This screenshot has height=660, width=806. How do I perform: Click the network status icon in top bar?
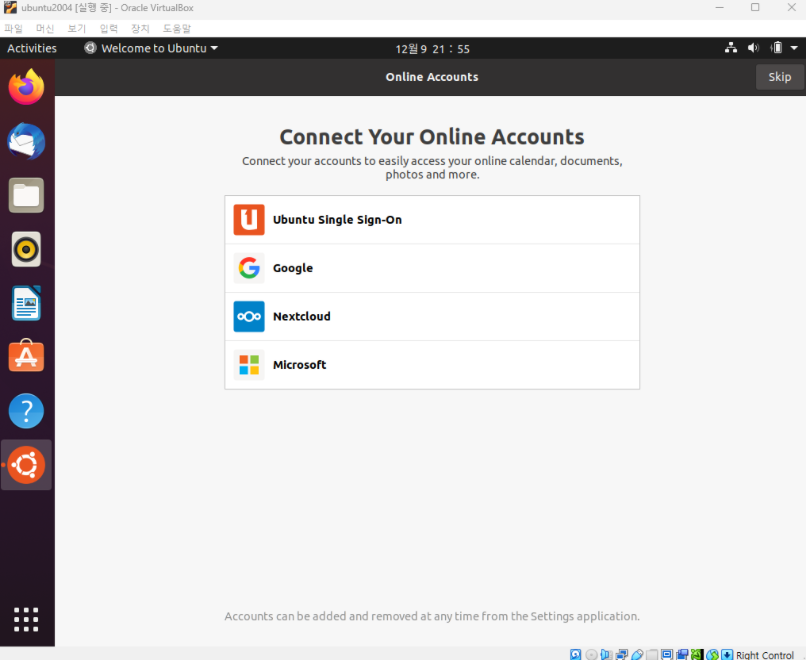tap(730, 48)
